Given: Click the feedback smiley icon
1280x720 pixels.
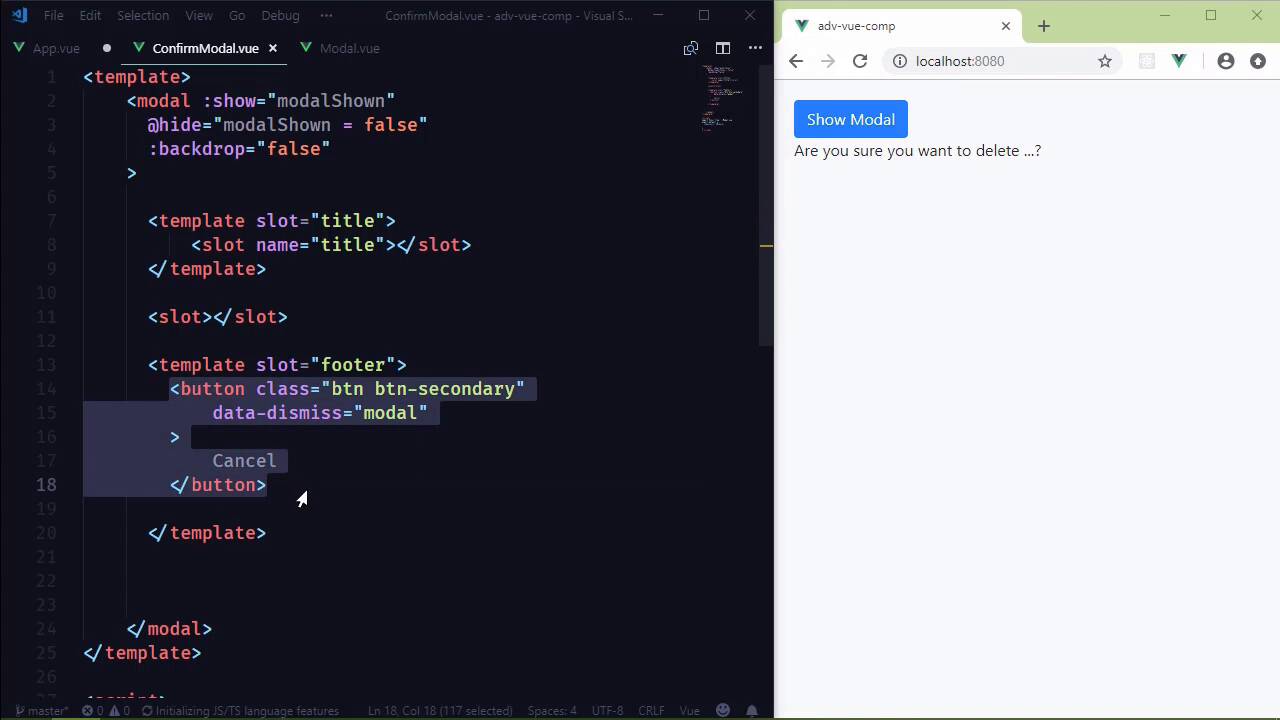Looking at the screenshot, I should 723,711.
